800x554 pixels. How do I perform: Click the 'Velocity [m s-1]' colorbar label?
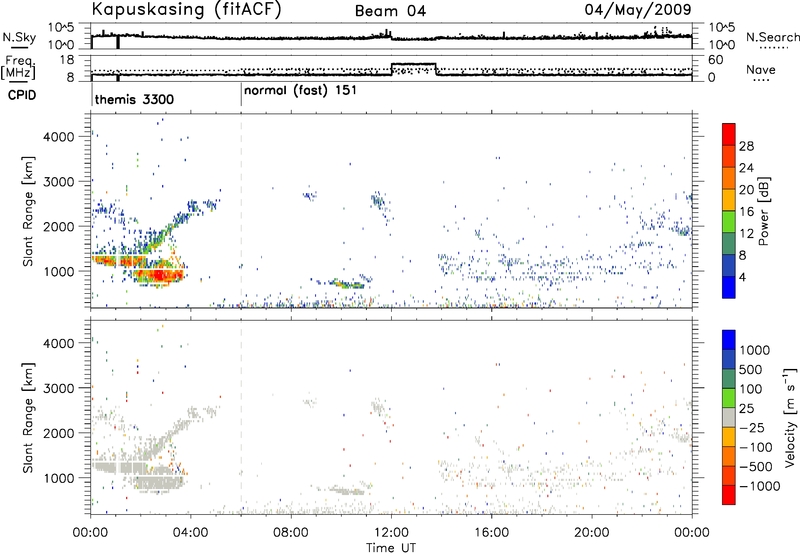click(790, 417)
